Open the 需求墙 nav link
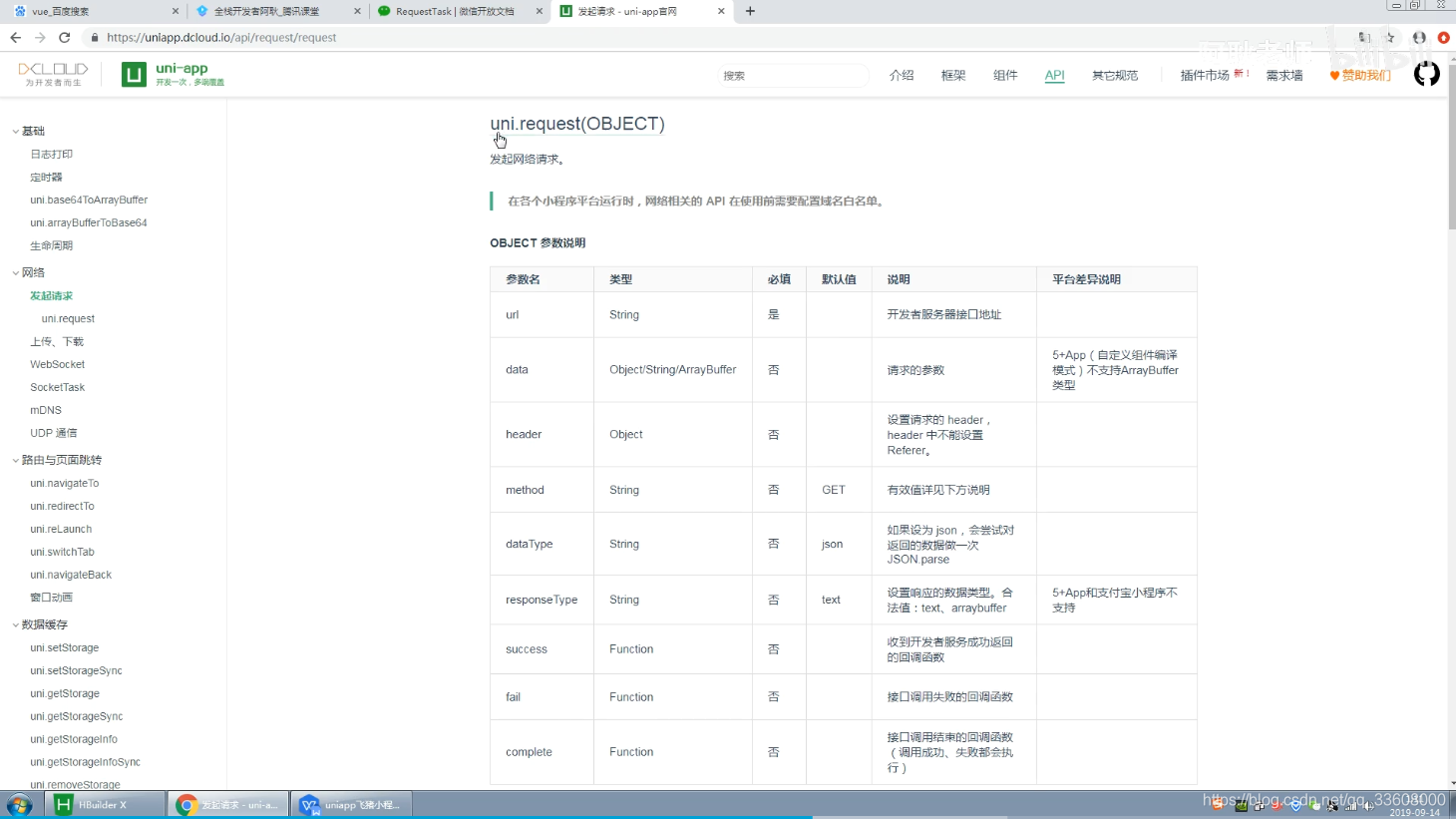Screen dimensions: 1456x819 (1284, 75)
